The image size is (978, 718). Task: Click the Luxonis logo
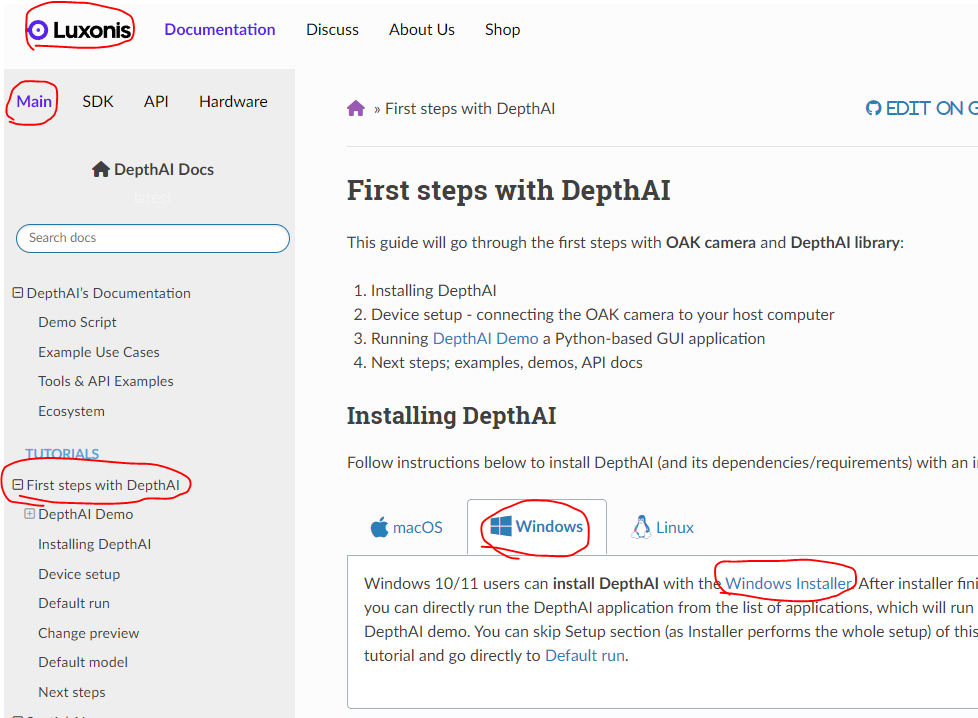80,29
